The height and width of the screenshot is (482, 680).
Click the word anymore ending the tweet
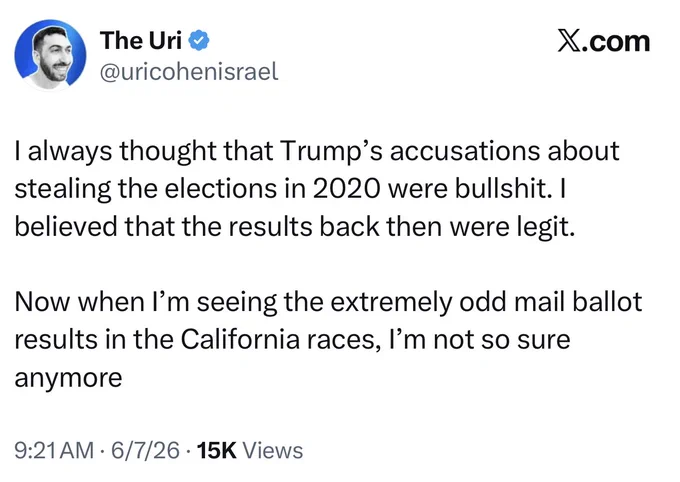point(69,378)
